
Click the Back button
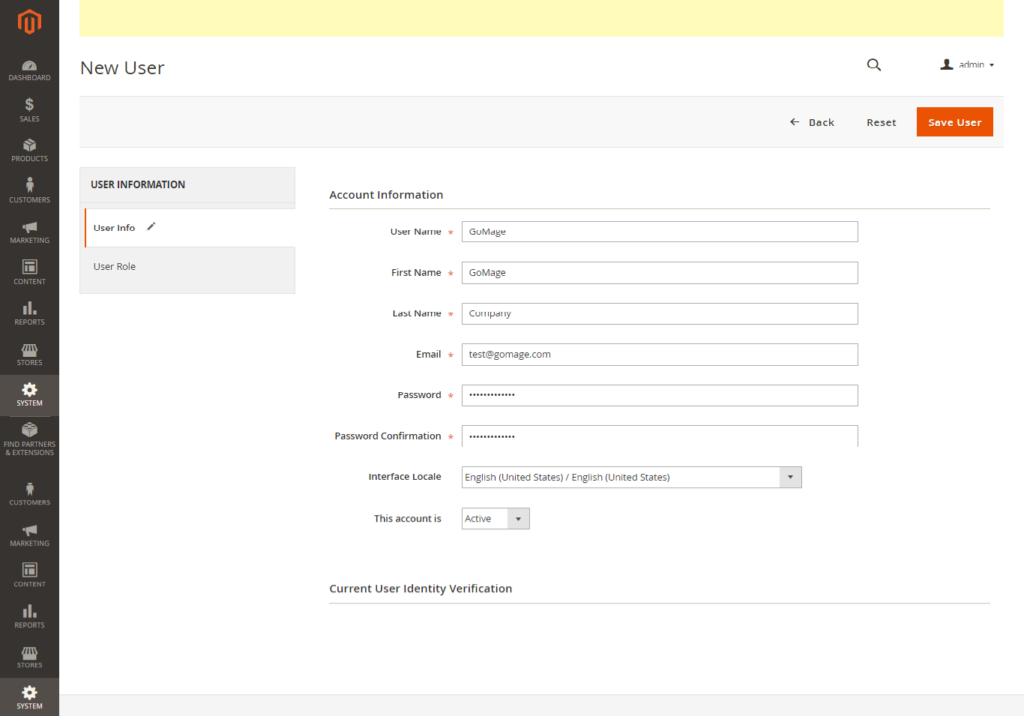click(812, 122)
